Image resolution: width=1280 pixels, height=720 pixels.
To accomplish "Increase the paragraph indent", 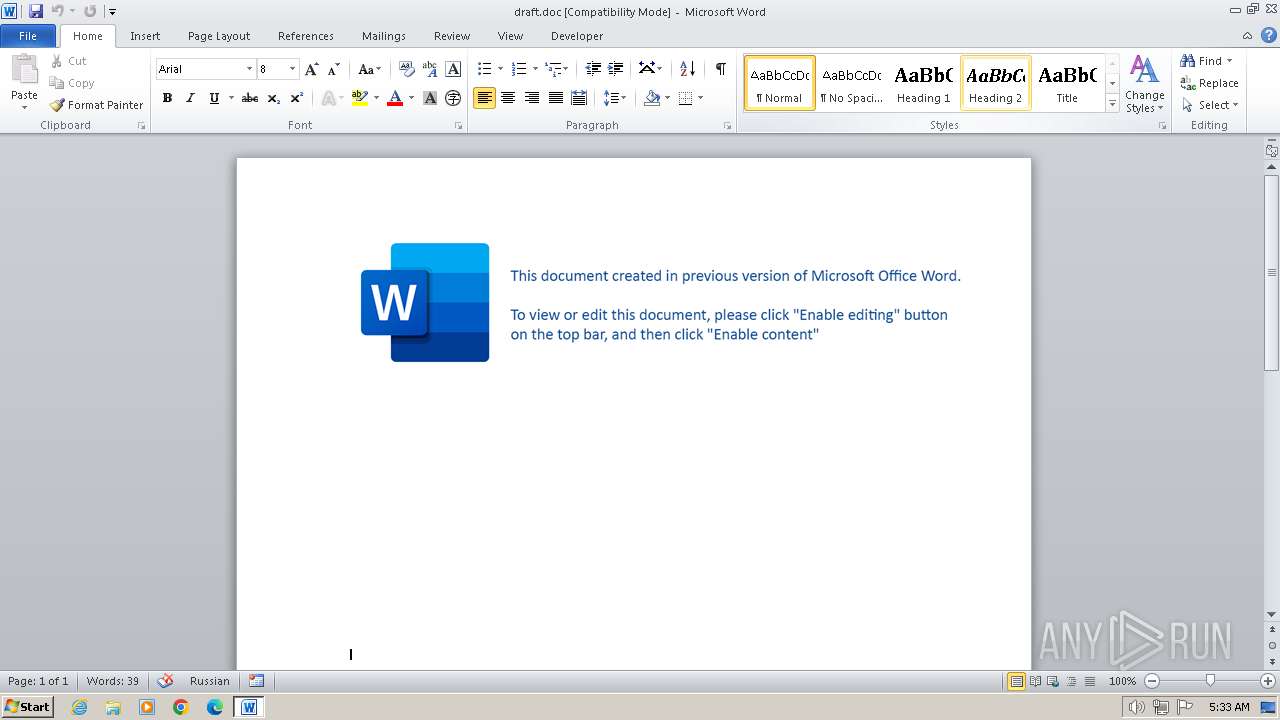I will [x=616, y=69].
